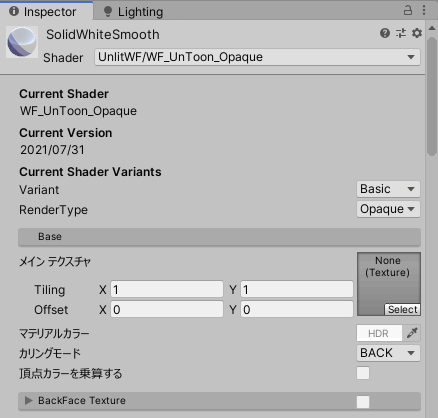
Task: Open the Shader dropdown UnlitWF/WF_UnToon_Opaque
Action: tap(257, 57)
